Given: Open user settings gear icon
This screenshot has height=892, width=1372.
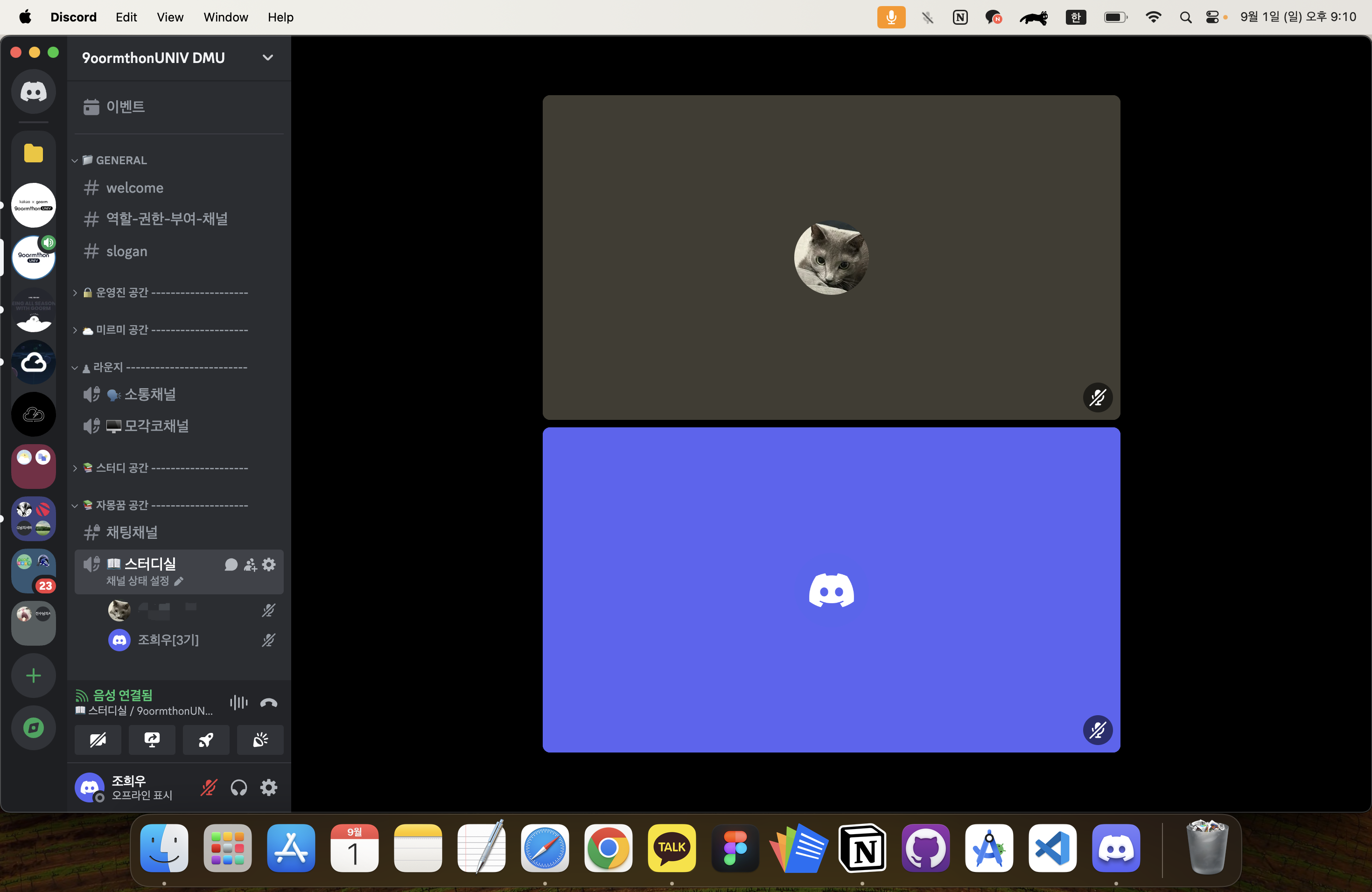Looking at the screenshot, I should pyautogui.click(x=269, y=787).
